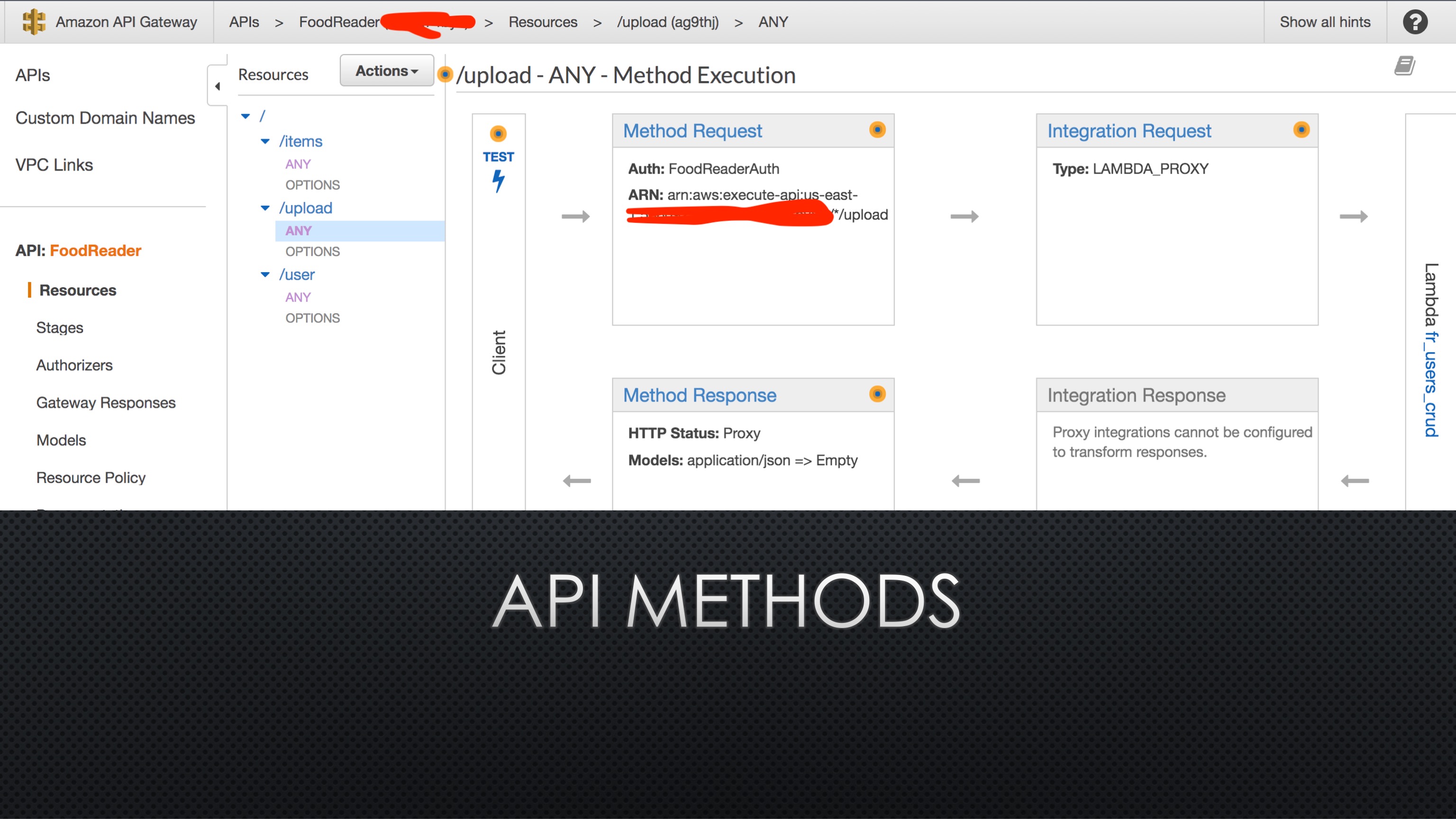The height and width of the screenshot is (819, 1456).
Task: Open Gateway Responses section
Action: (106, 402)
